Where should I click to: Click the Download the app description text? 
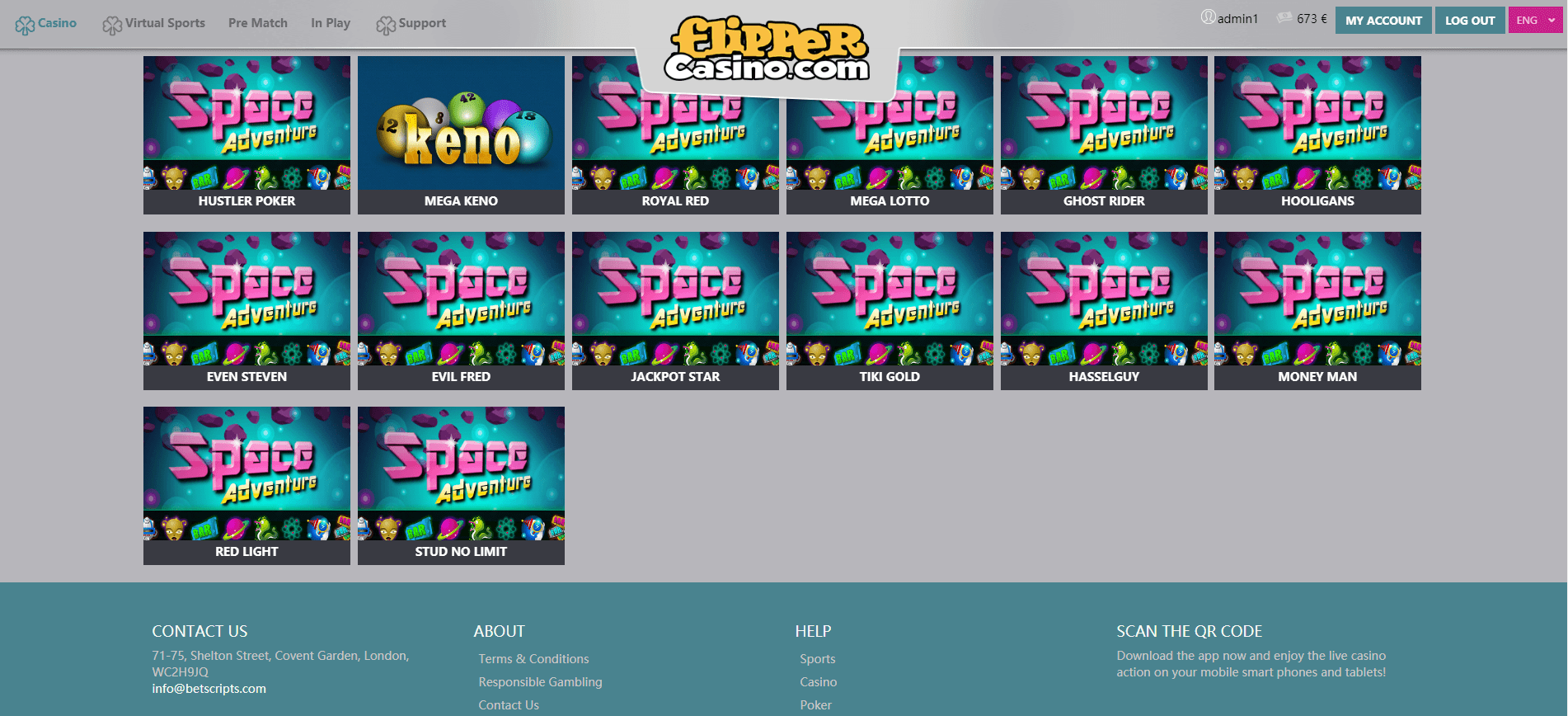pos(1251,664)
